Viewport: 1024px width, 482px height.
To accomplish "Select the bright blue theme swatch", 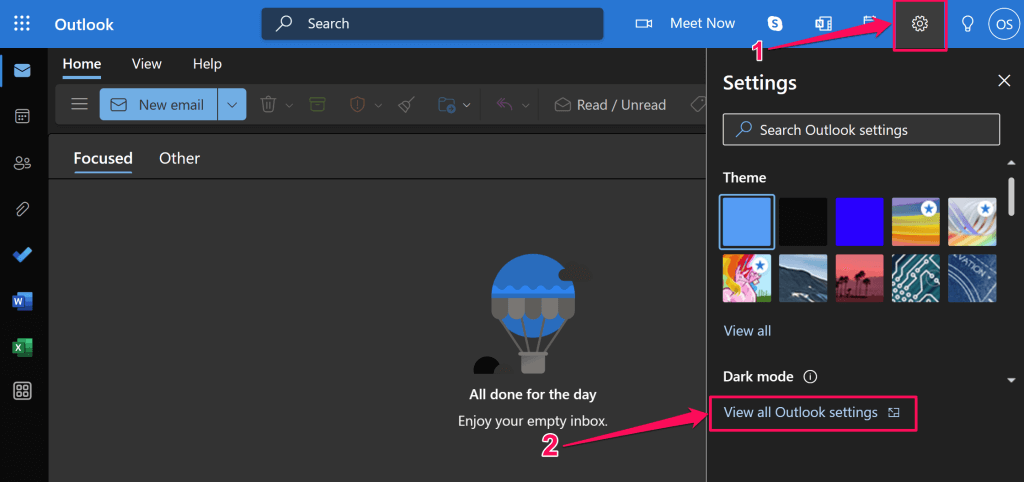I will click(859, 222).
